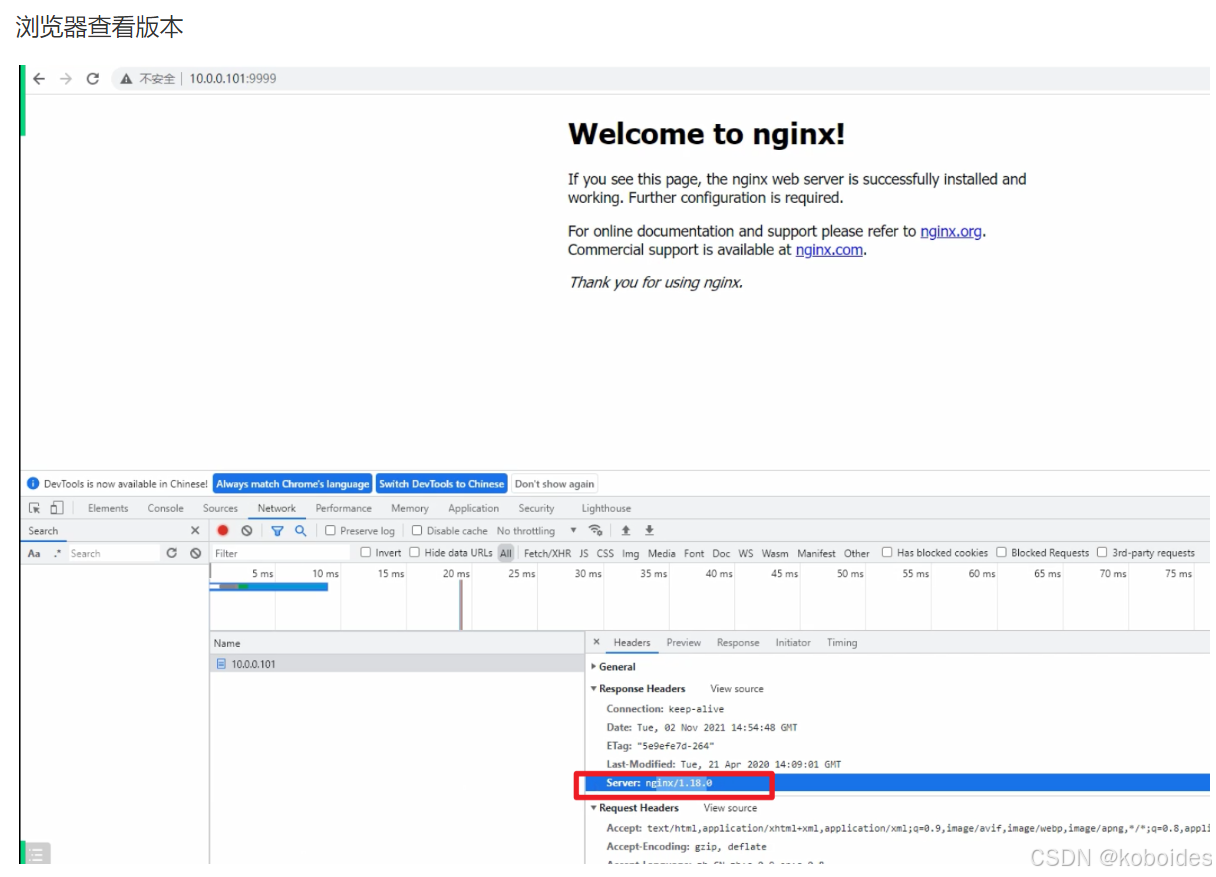Screen dimensions: 1216x877
Task: Toggle the network filter funnel icon
Action: click(x=277, y=531)
